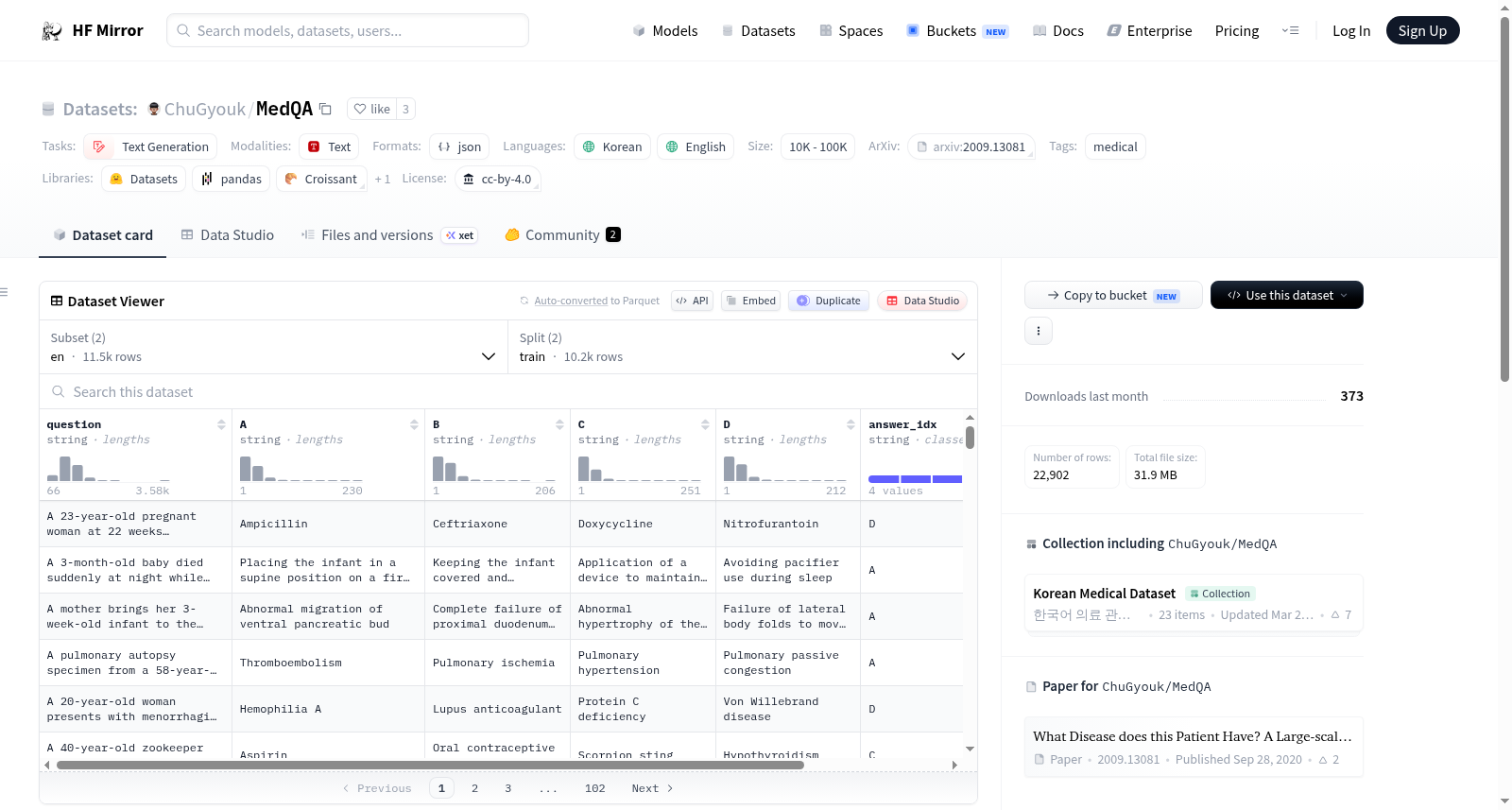Screen dimensions: 1512x810
Task: Switch to the Dataset card tab
Action: [x=102, y=235]
